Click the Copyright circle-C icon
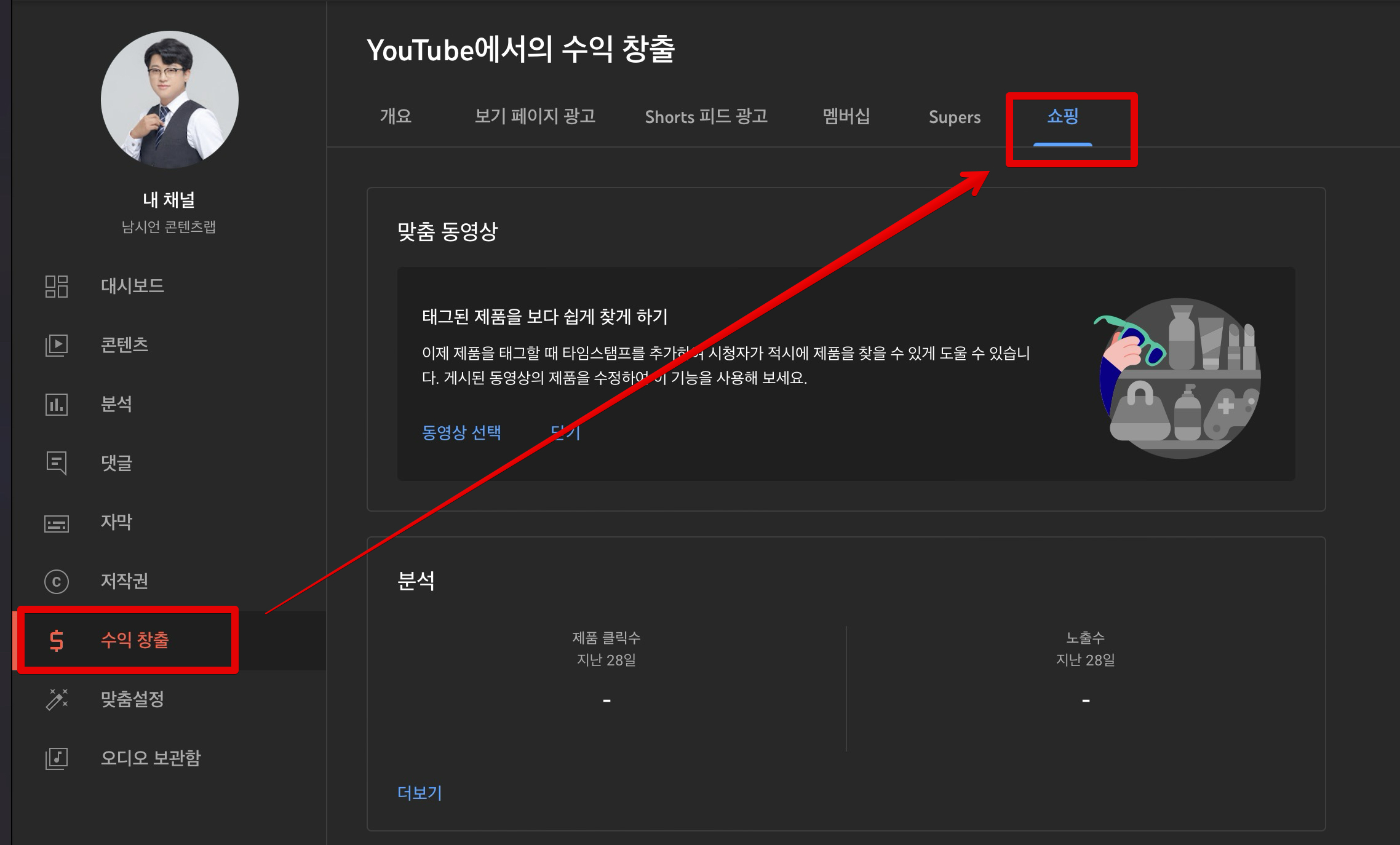1400x845 pixels. click(56, 581)
